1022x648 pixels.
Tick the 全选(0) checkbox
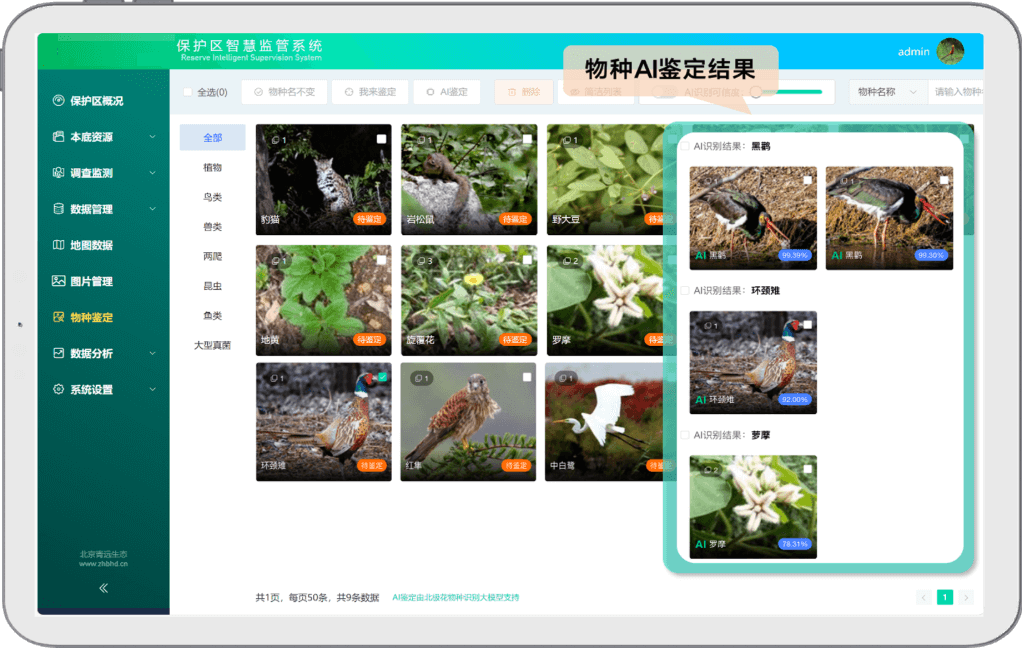188,92
